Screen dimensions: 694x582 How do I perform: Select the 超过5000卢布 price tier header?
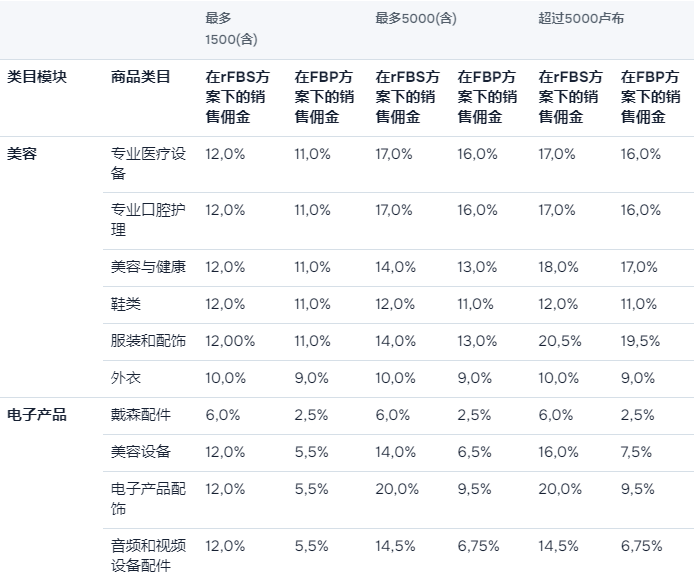coord(581,19)
